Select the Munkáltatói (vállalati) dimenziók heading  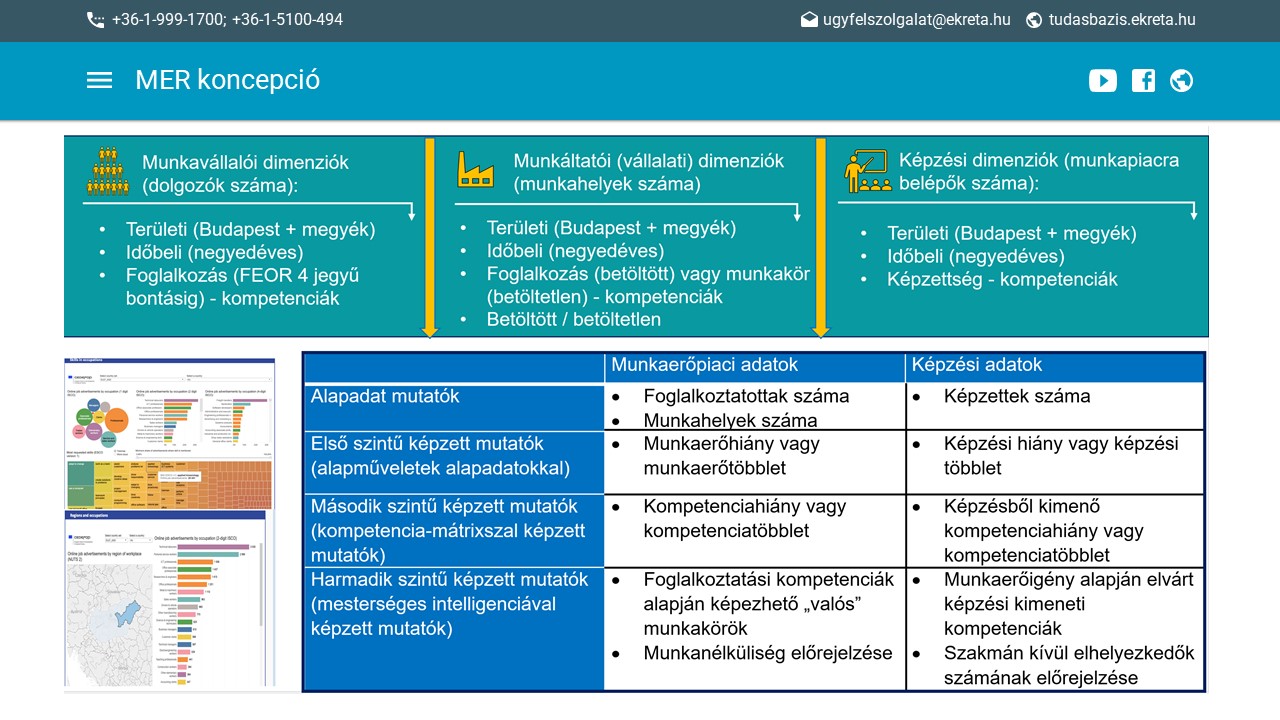tap(649, 172)
